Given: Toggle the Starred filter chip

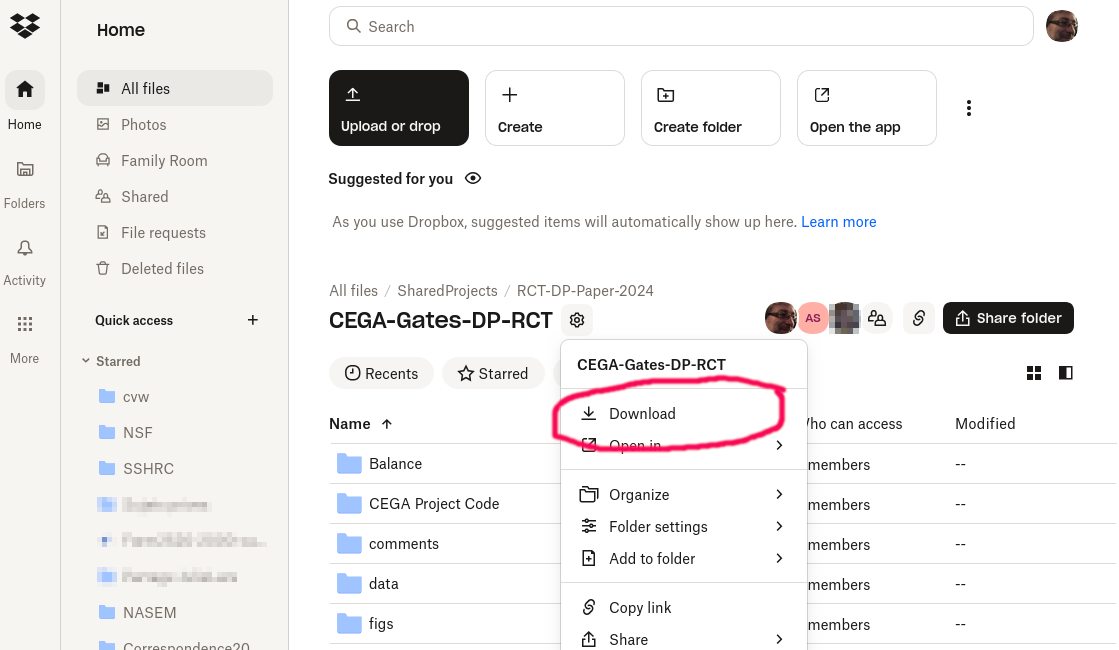Looking at the screenshot, I should [x=493, y=373].
